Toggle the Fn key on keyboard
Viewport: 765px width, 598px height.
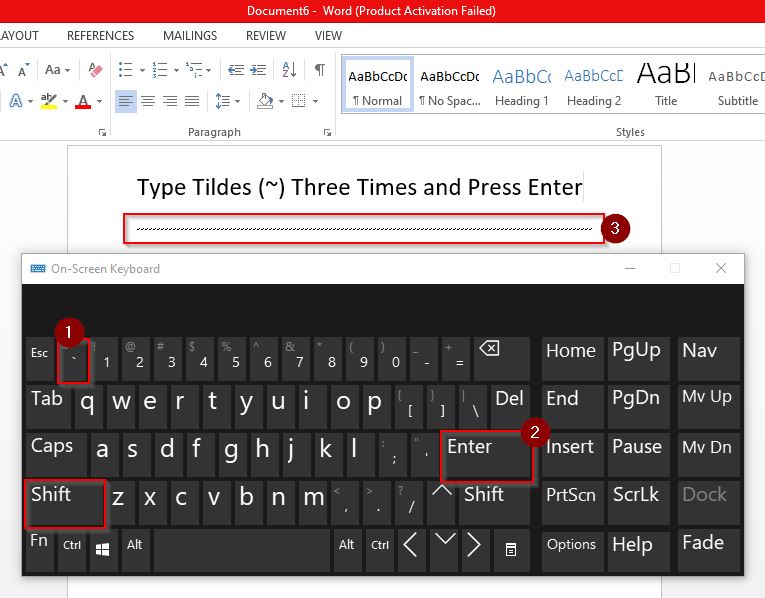tap(40, 550)
